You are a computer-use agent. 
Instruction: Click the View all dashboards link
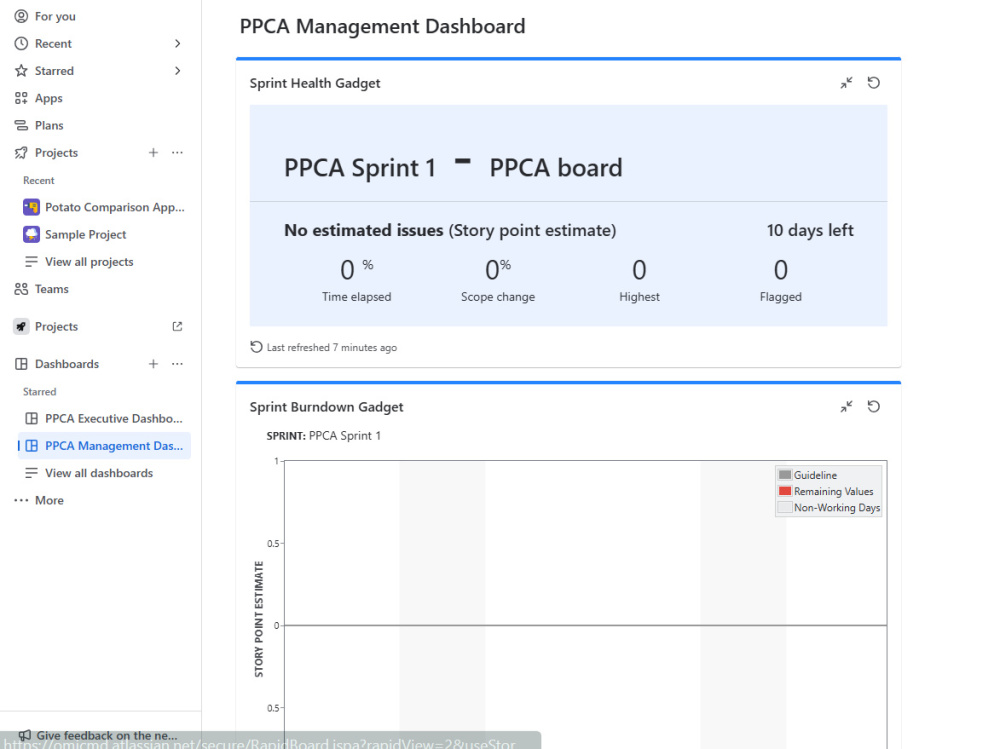tap(89, 473)
